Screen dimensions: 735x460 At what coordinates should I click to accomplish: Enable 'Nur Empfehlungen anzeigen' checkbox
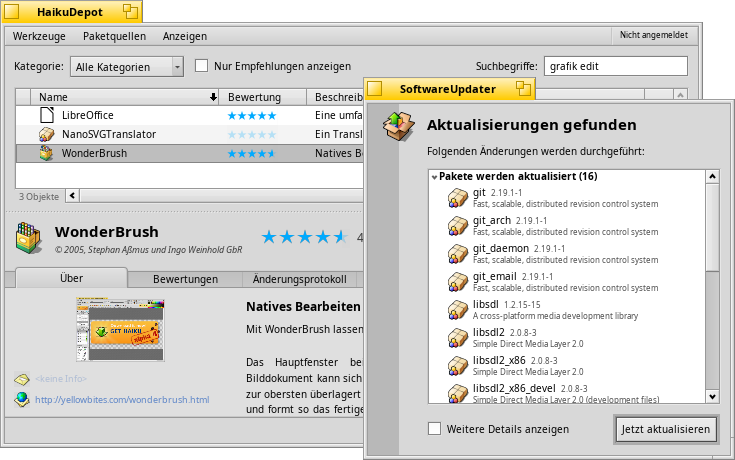(201, 67)
